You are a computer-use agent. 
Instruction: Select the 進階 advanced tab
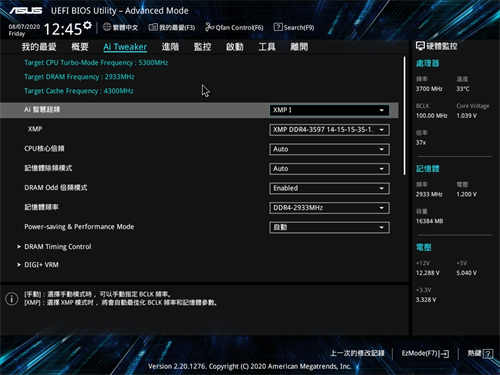point(170,47)
